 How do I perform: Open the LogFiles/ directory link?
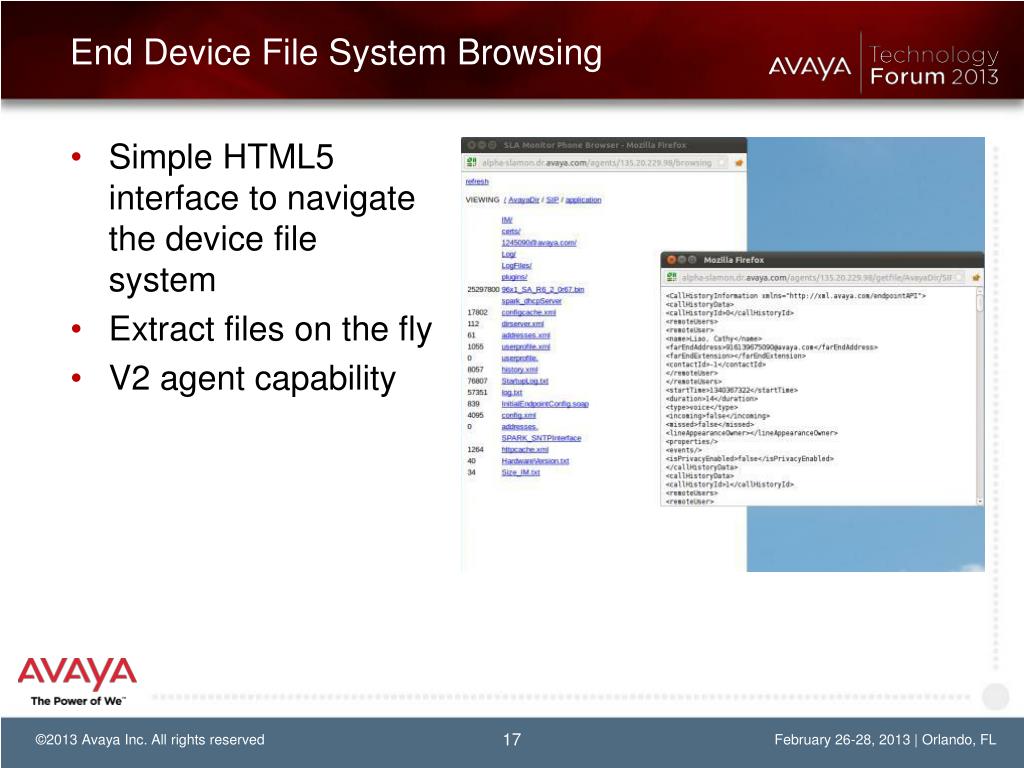point(517,266)
